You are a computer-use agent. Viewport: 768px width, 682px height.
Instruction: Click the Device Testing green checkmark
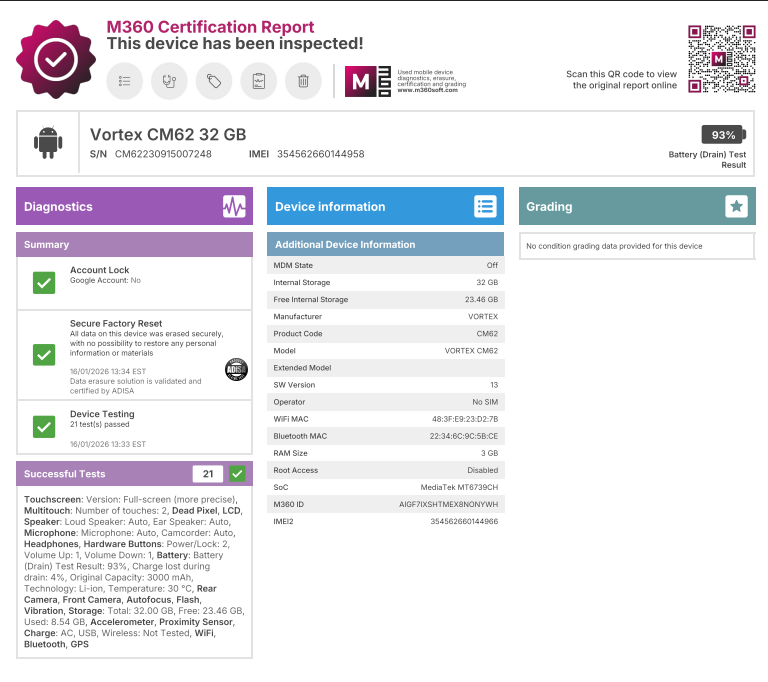(44, 427)
